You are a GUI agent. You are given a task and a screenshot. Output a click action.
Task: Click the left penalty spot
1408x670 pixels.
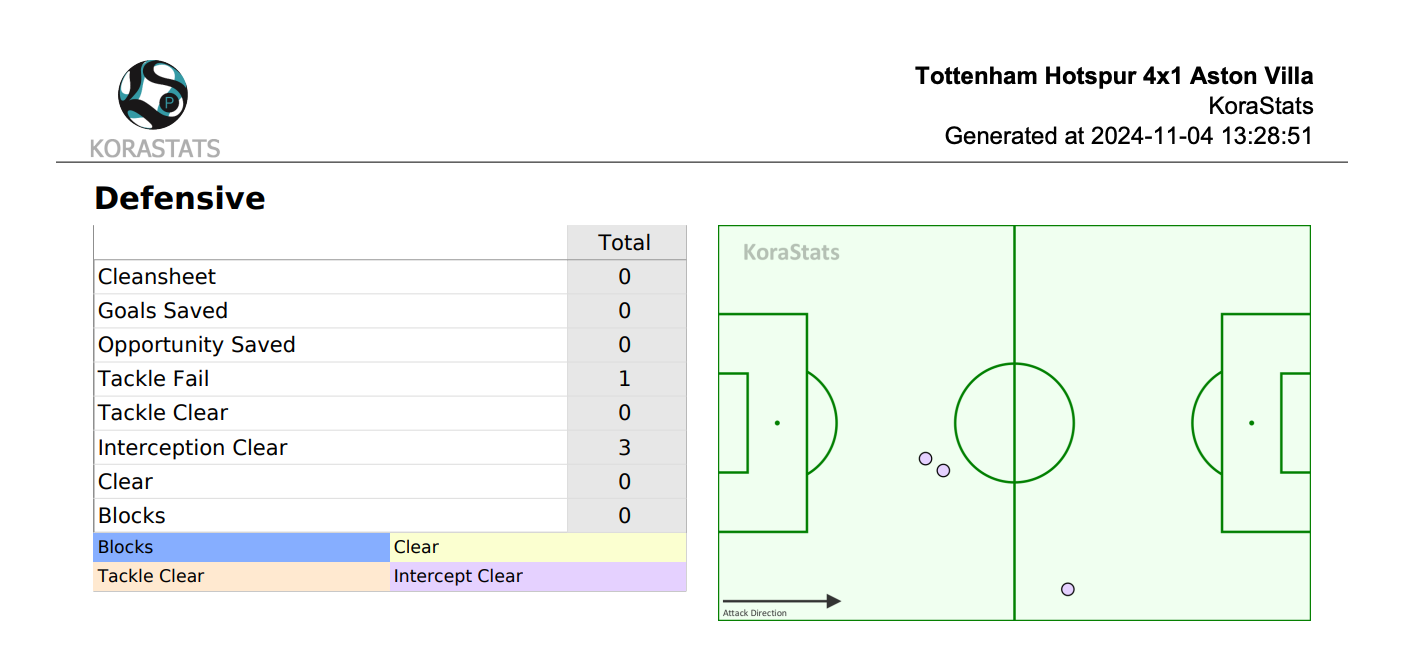(x=777, y=423)
